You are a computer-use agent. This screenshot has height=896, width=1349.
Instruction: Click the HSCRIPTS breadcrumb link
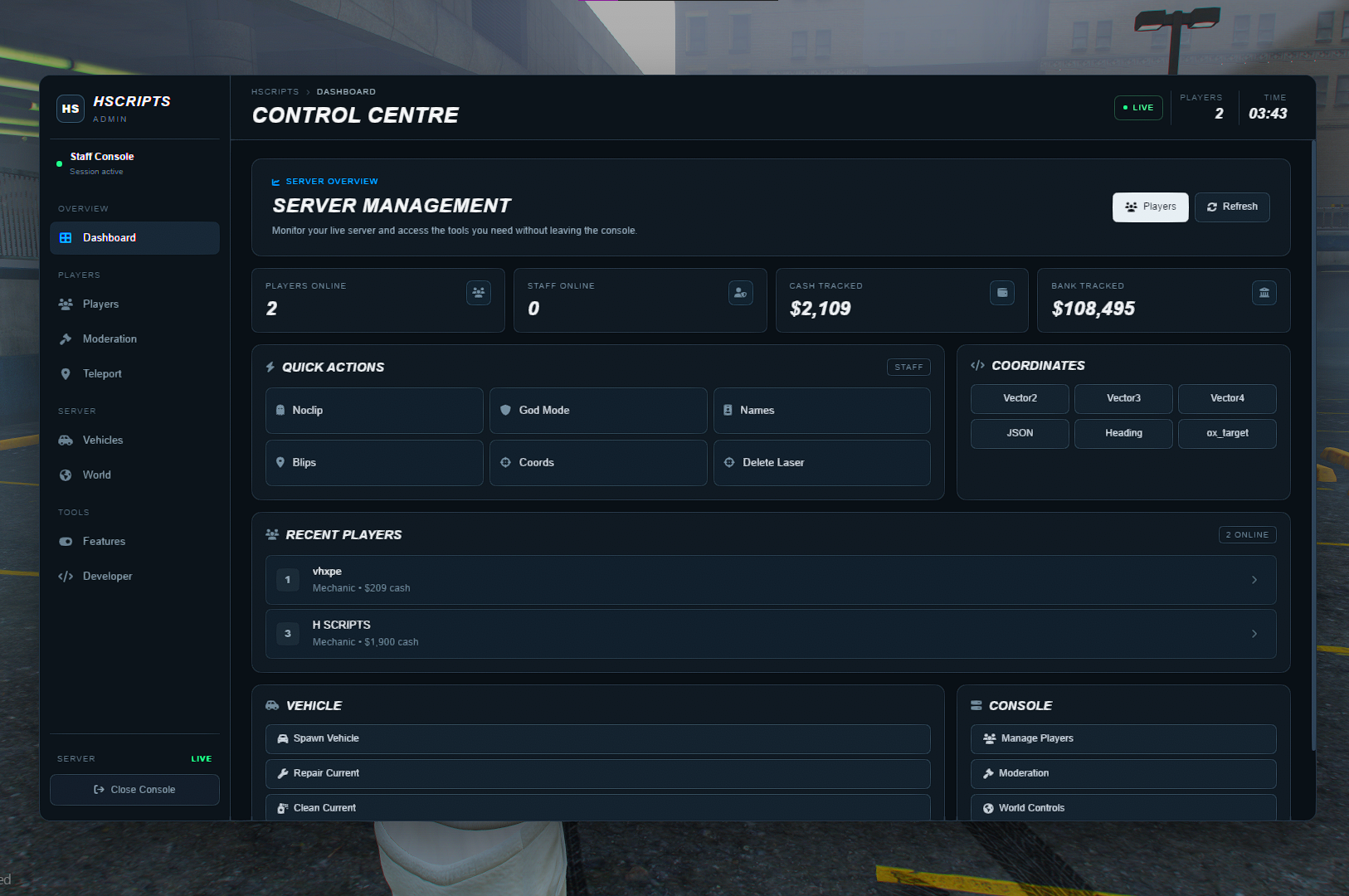coord(275,92)
